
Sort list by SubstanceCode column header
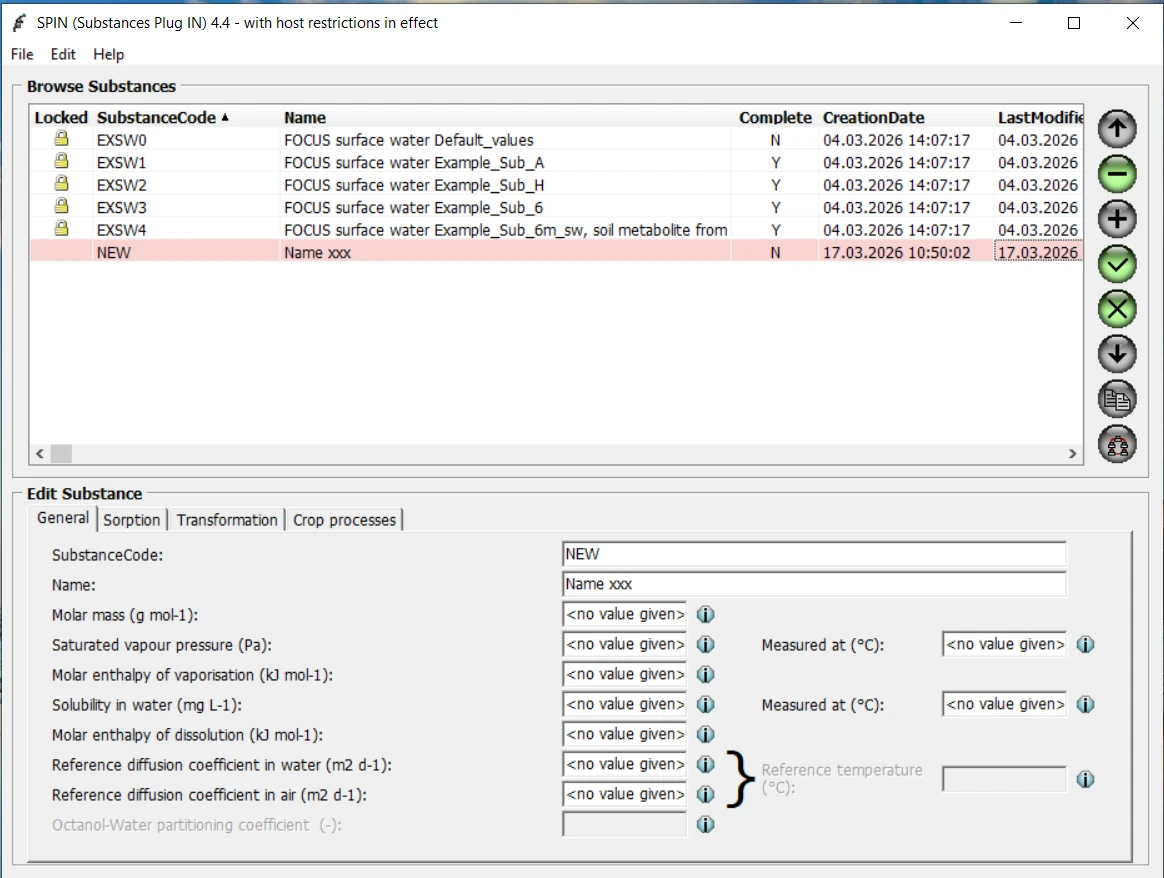(x=156, y=118)
